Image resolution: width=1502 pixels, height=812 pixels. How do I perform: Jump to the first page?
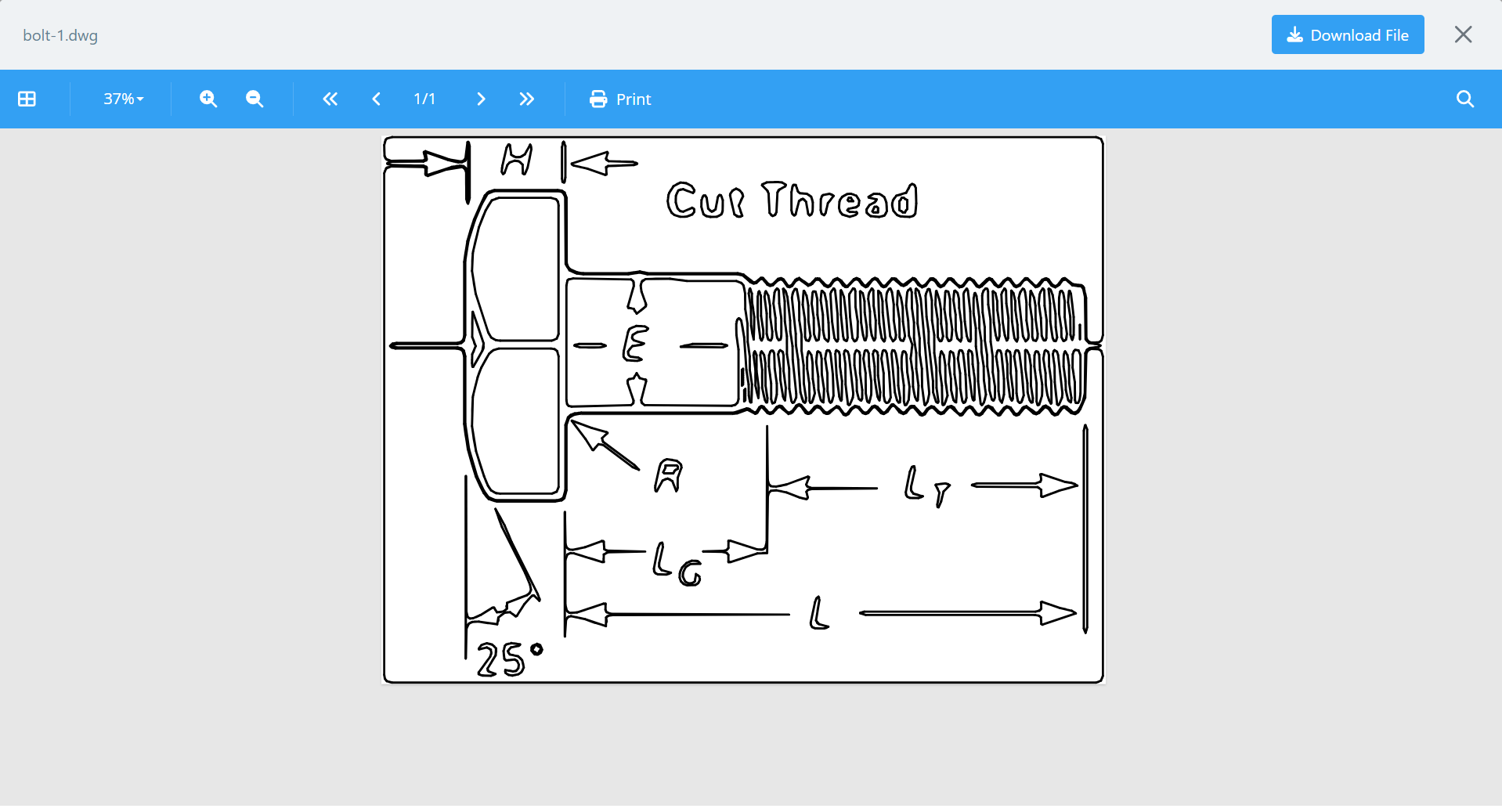click(x=330, y=99)
